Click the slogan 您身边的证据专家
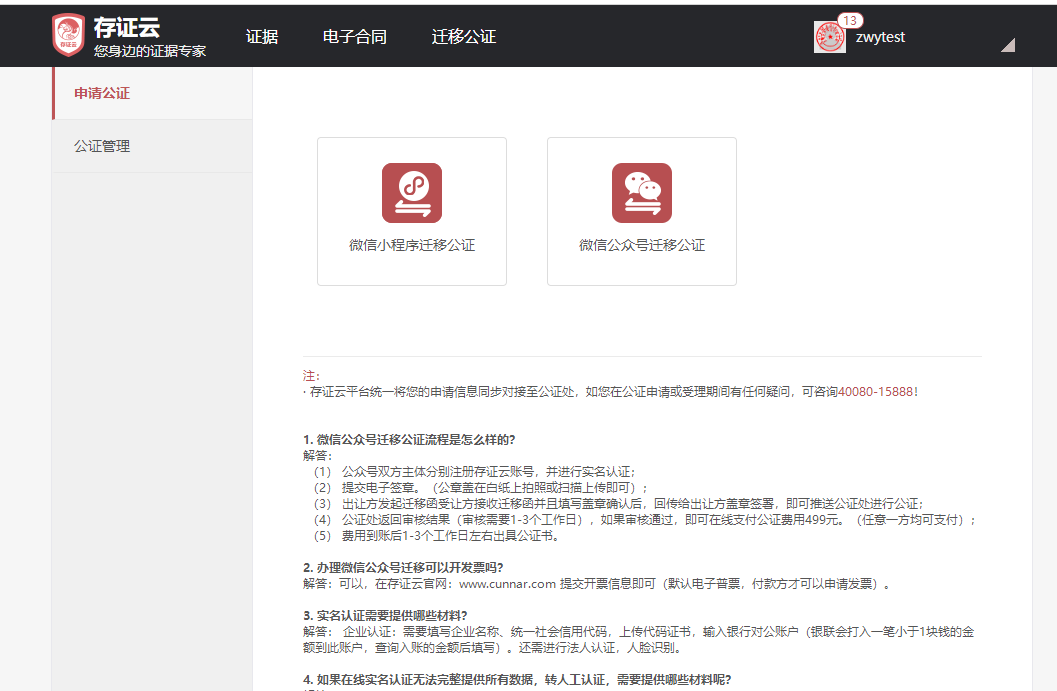 tap(150, 51)
